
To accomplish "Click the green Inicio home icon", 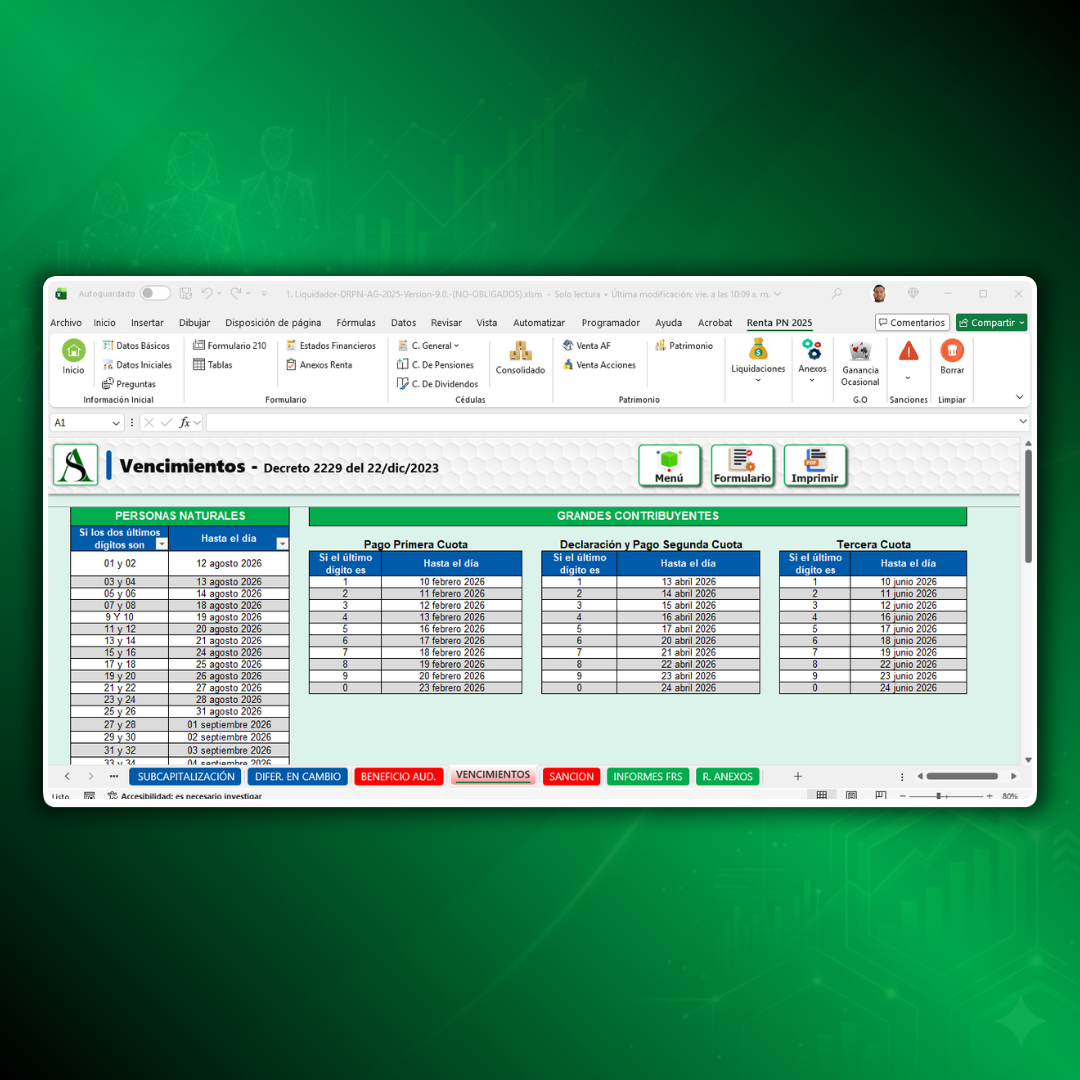I will 74,351.
